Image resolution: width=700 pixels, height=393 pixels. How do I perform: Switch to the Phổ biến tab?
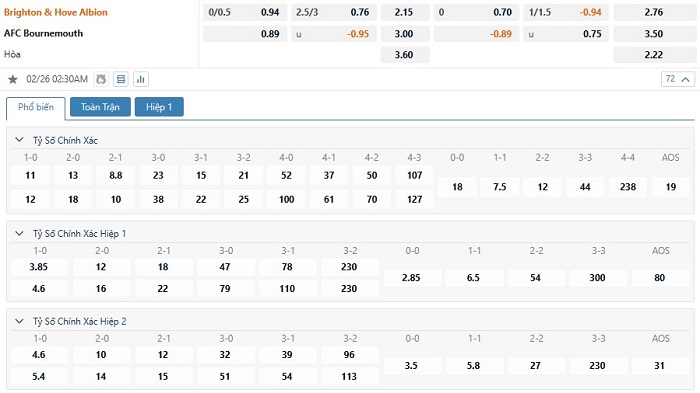[x=36, y=107]
